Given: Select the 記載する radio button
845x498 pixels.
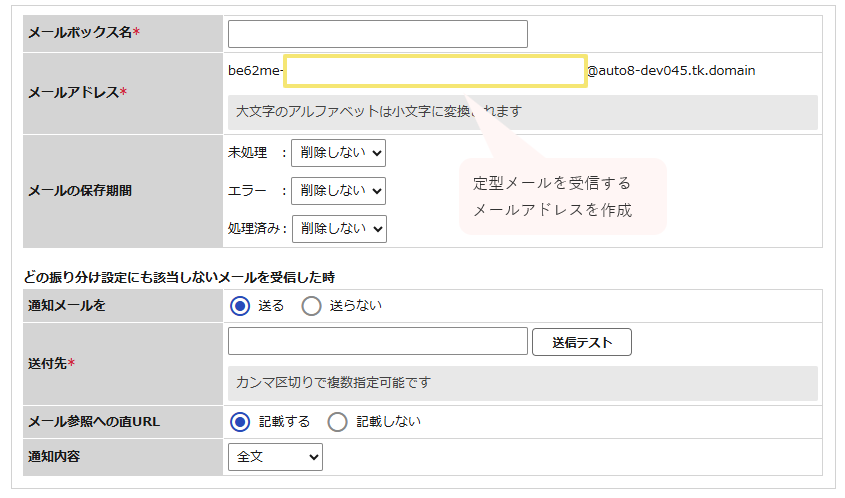Looking at the screenshot, I should pos(240,422).
